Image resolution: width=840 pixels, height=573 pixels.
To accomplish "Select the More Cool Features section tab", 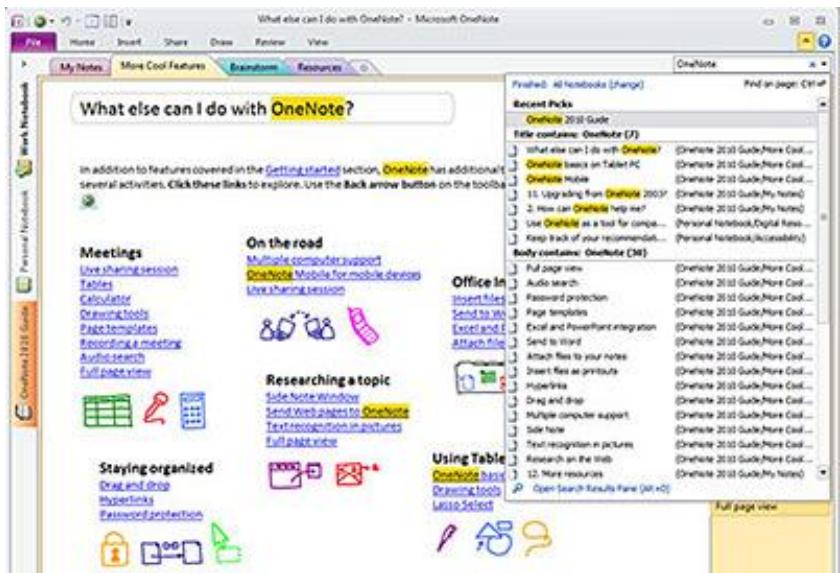I will point(163,66).
